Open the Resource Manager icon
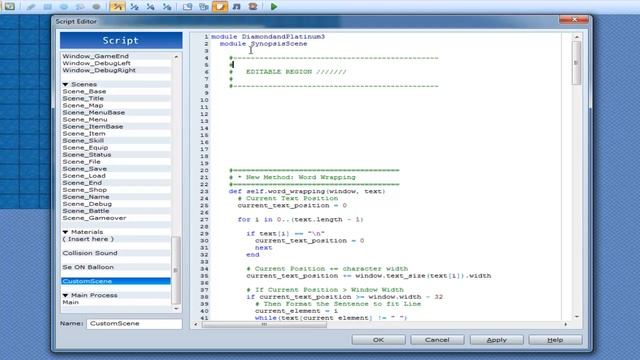 (204, 7)
